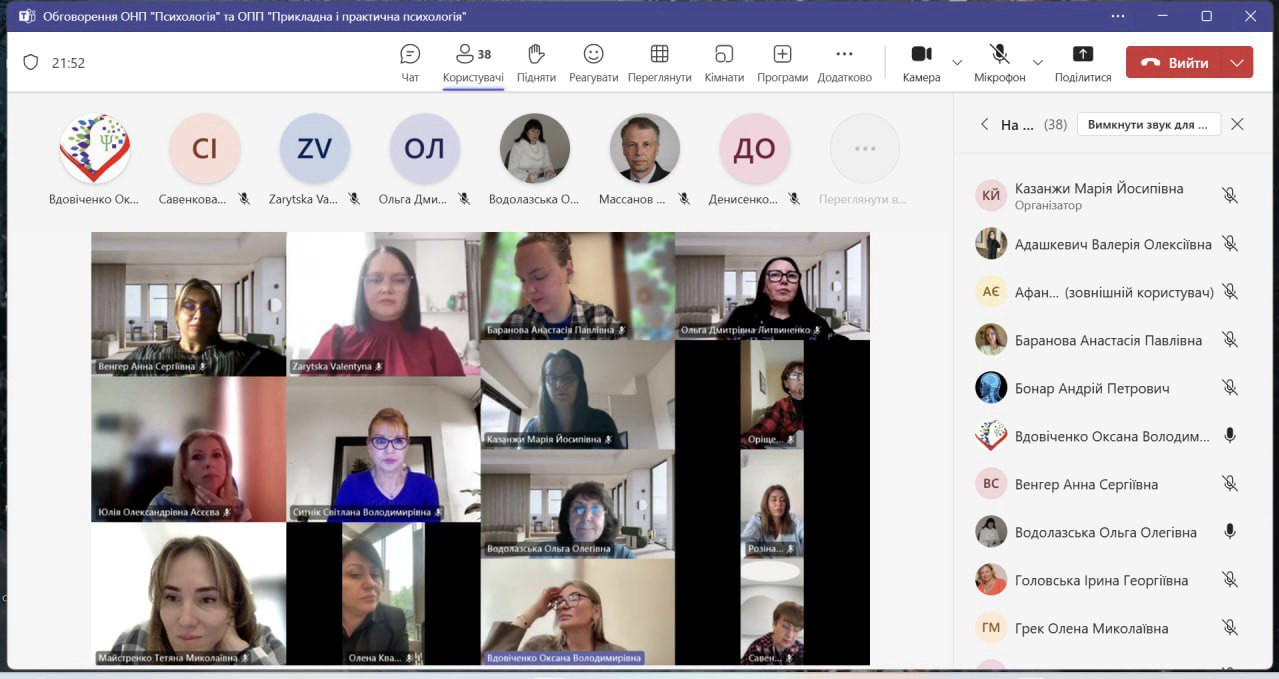Click mic icon for Адашкевич Валерія Олексіївна
This screenshot has width=1279, height=679.
1230,244
